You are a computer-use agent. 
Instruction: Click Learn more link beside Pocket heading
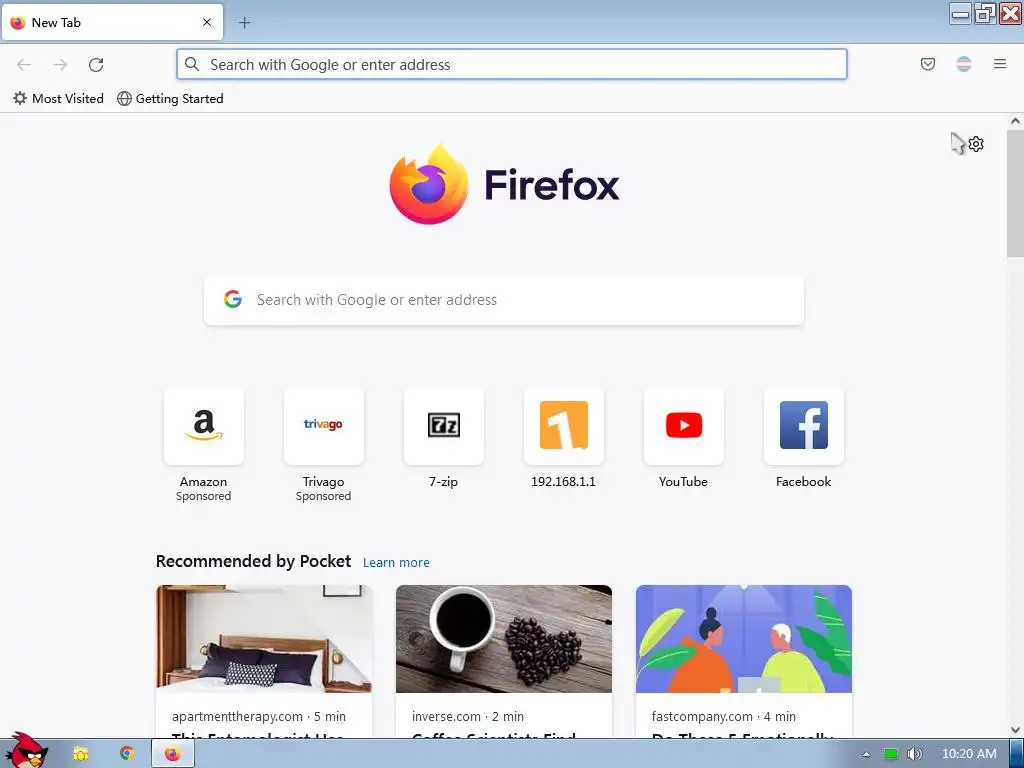tap(396, 562)
